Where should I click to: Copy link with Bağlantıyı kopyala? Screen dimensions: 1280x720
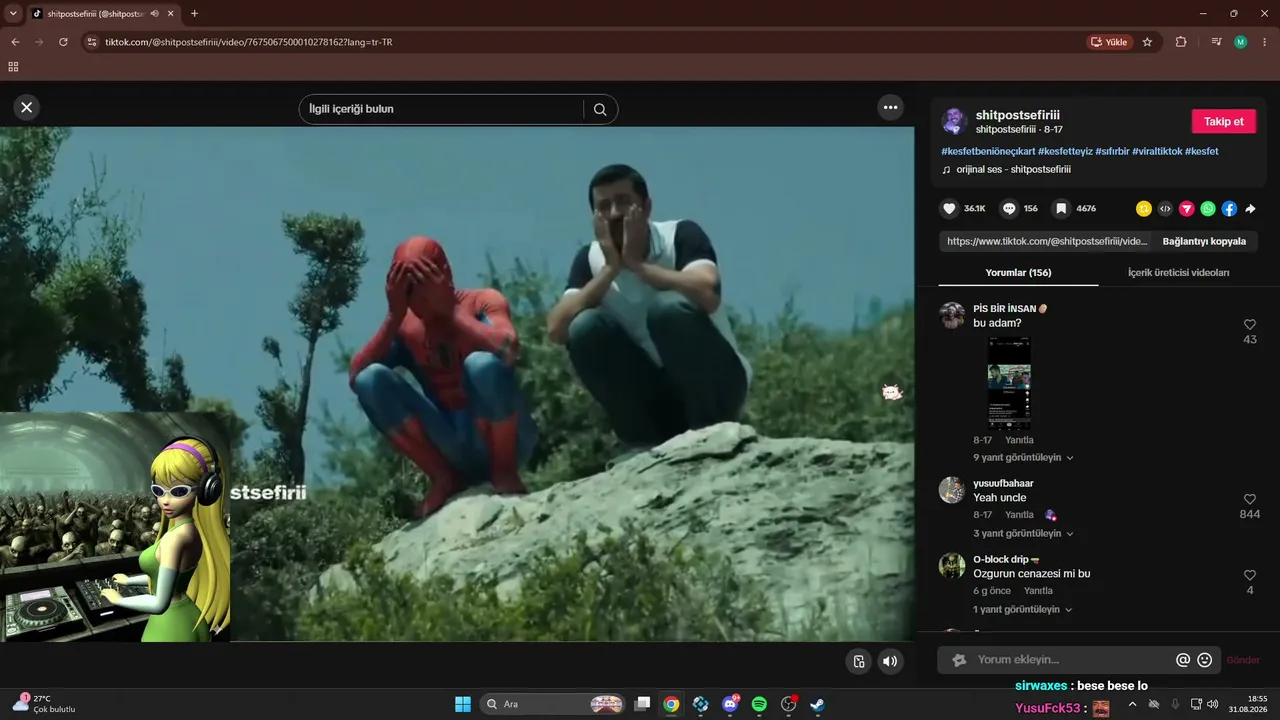(x=1204, y=241)
